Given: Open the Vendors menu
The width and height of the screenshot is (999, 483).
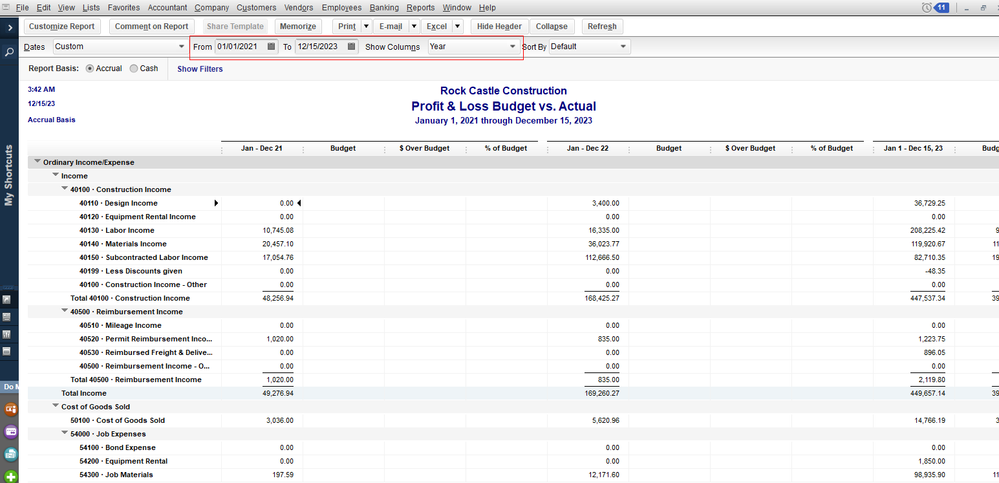Looking at the screenshot, I should (299, 8).
